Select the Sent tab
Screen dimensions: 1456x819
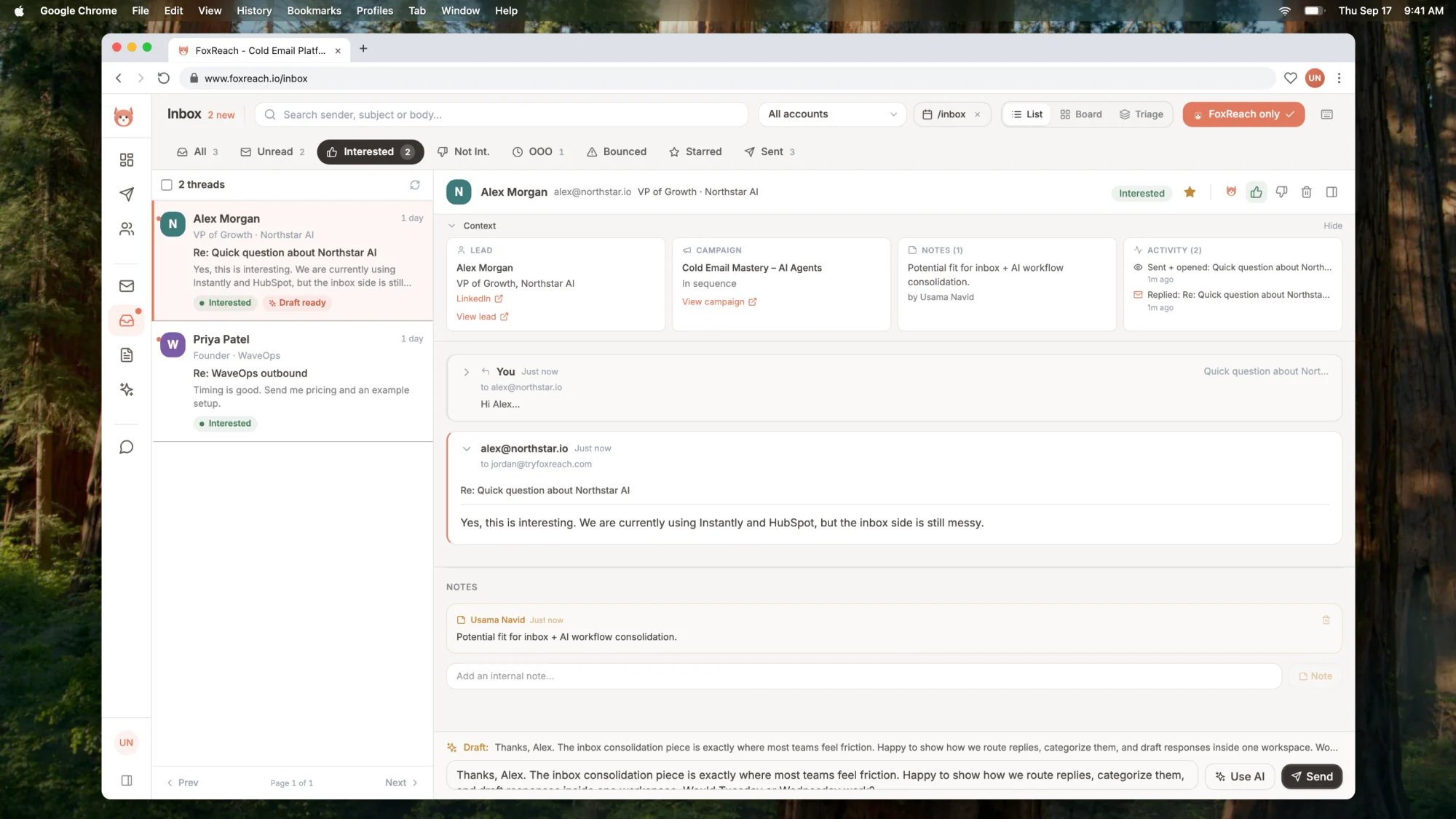769,151
